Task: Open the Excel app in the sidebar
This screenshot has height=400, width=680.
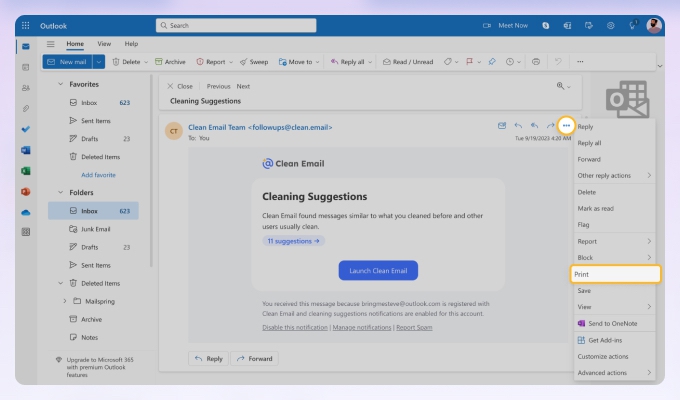Action: pyautogui.click(x=26, y=171)
